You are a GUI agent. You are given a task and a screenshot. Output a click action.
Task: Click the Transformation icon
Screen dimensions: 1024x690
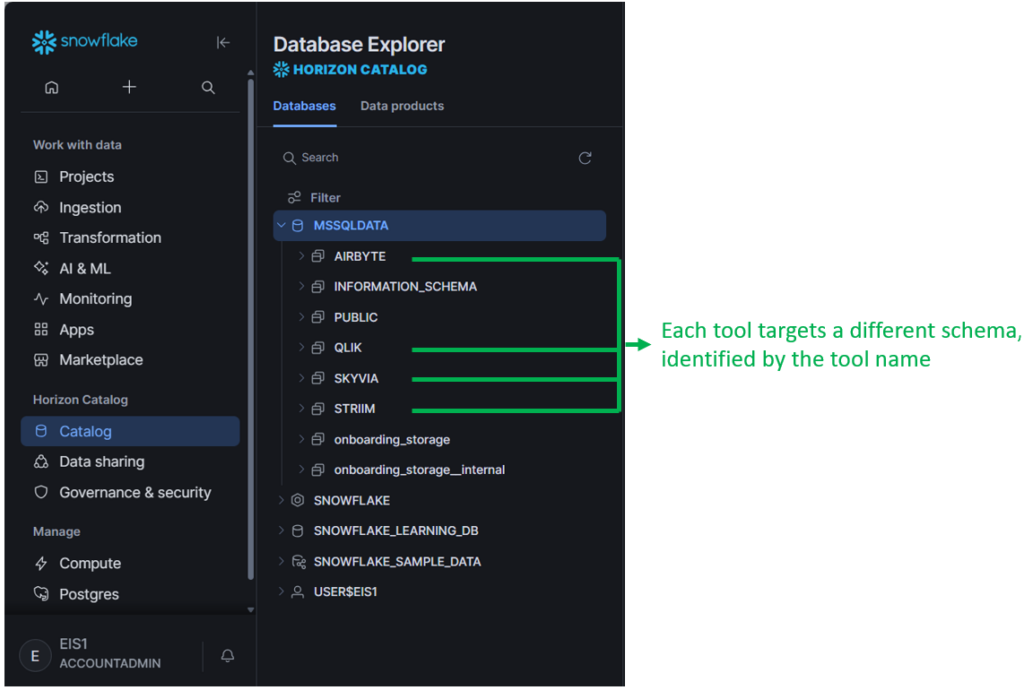41,238
